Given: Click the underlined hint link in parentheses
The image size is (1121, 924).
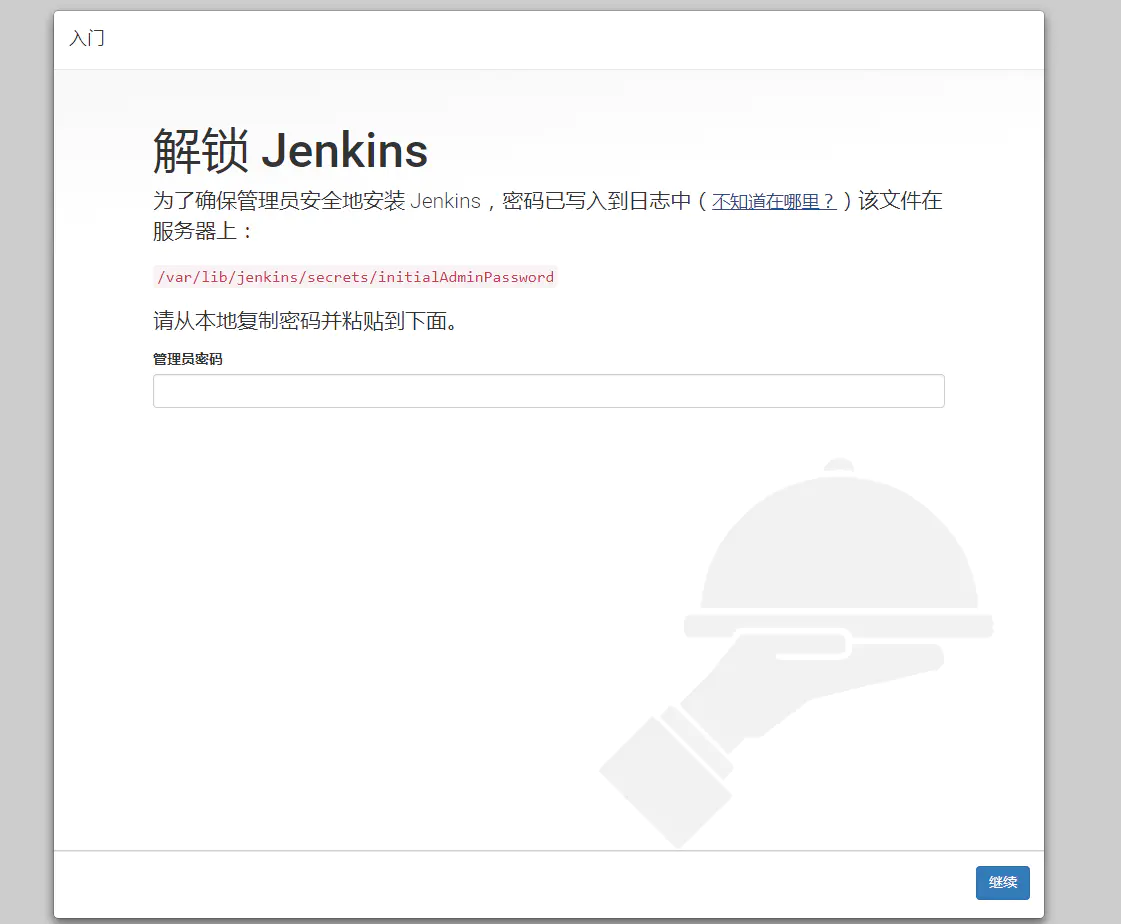Looking at the screenshot, I should tap(774, 201).
